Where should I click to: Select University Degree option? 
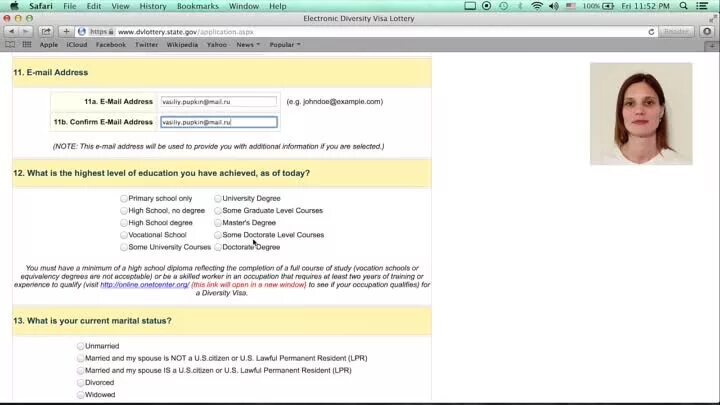point(218,198)
